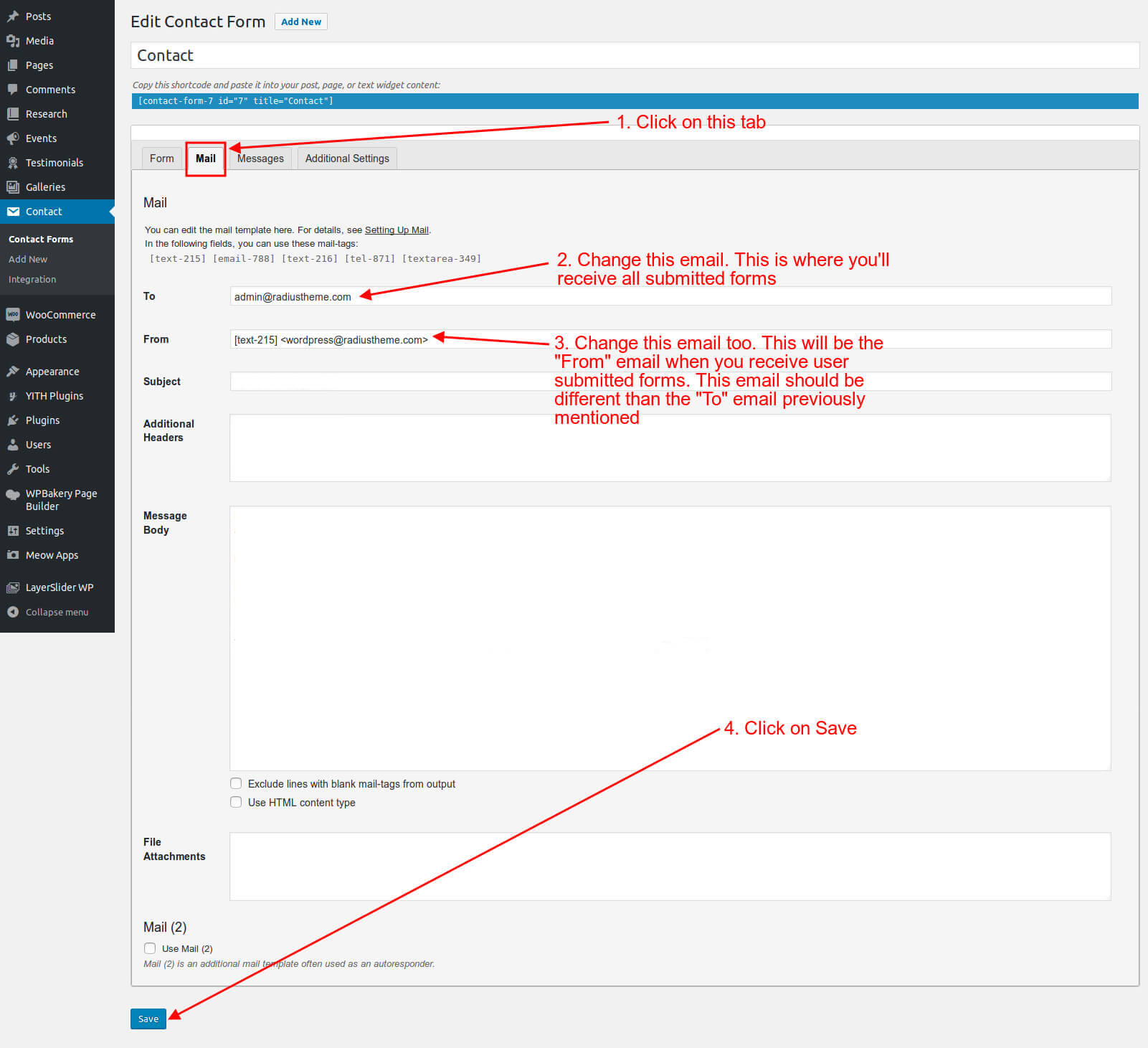Click the Events megaphone icon

coord(13,138)
